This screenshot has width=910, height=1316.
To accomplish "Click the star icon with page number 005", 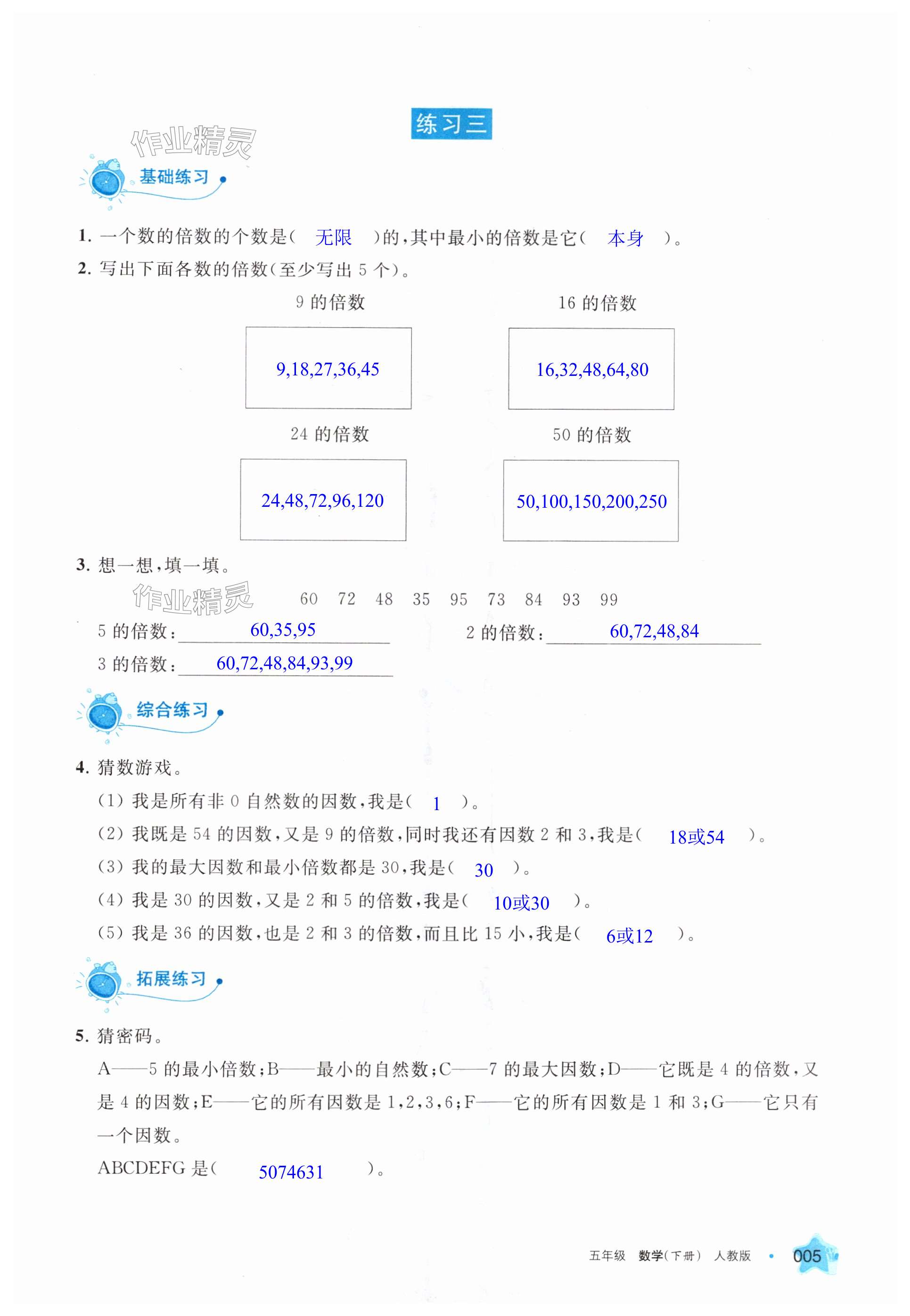I will [x=812, y=1255].
